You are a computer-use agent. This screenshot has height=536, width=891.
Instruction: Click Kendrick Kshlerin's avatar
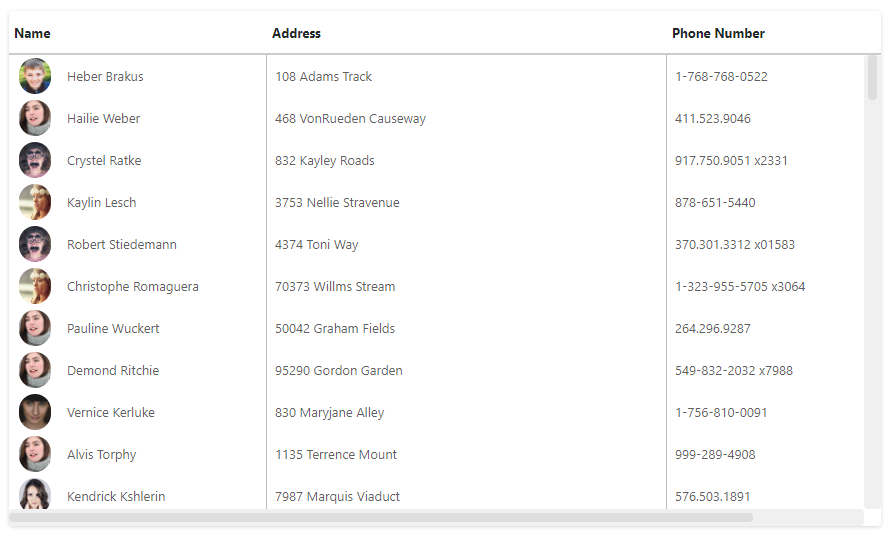tap(35, 494)
